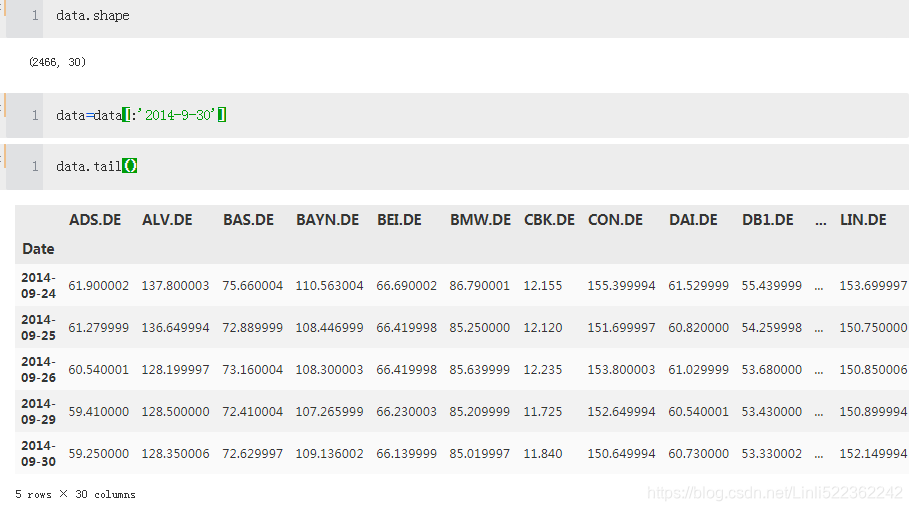Click the '5 rows × 30 columns' summary text
Screen dimensions: 912x511
click(x=75, y=494)
